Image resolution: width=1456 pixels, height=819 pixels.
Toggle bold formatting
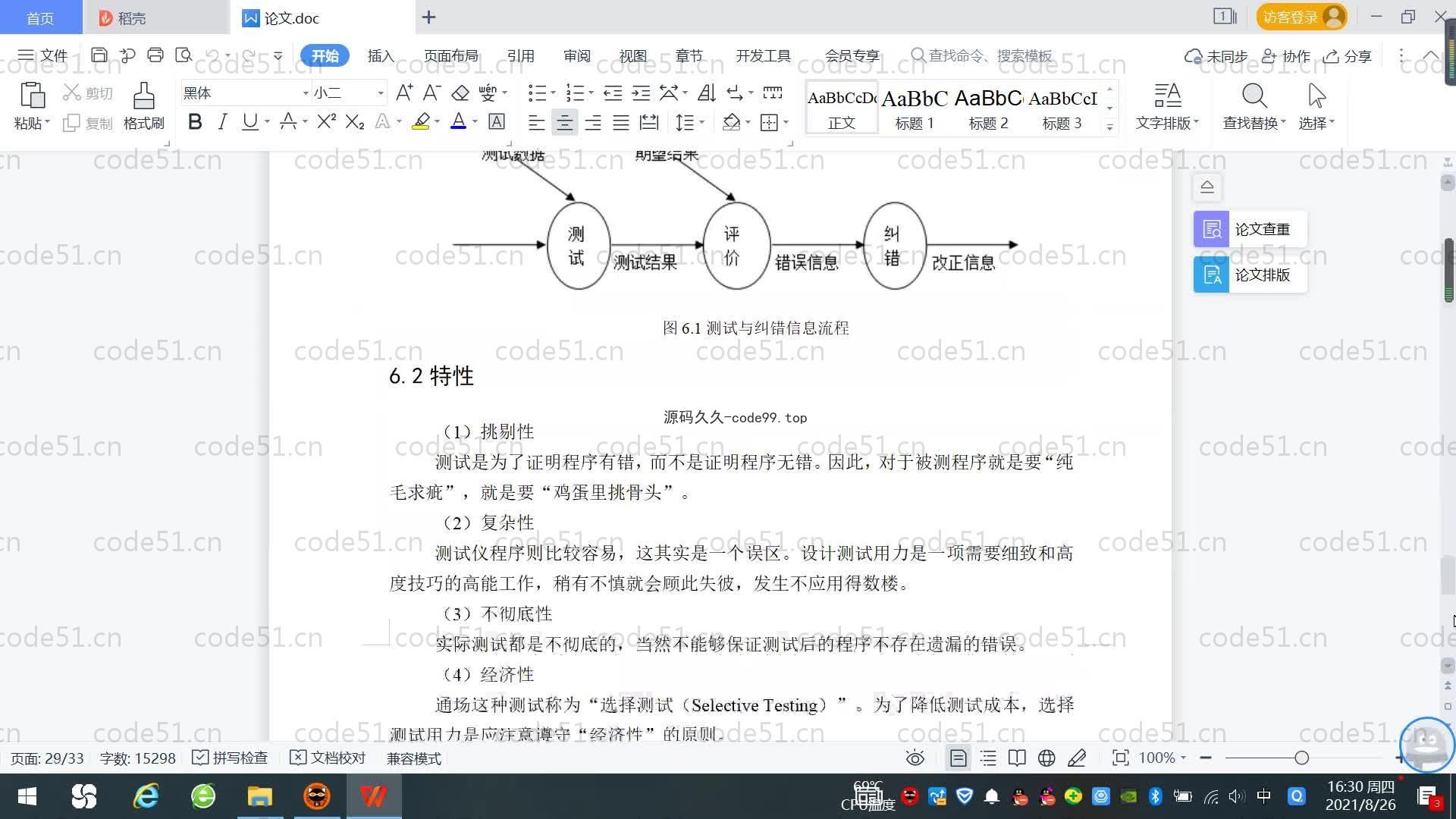click(195, 121)
